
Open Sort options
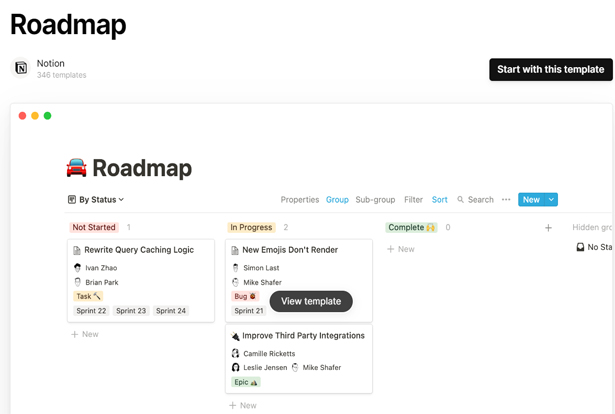(x=439, y=200)
